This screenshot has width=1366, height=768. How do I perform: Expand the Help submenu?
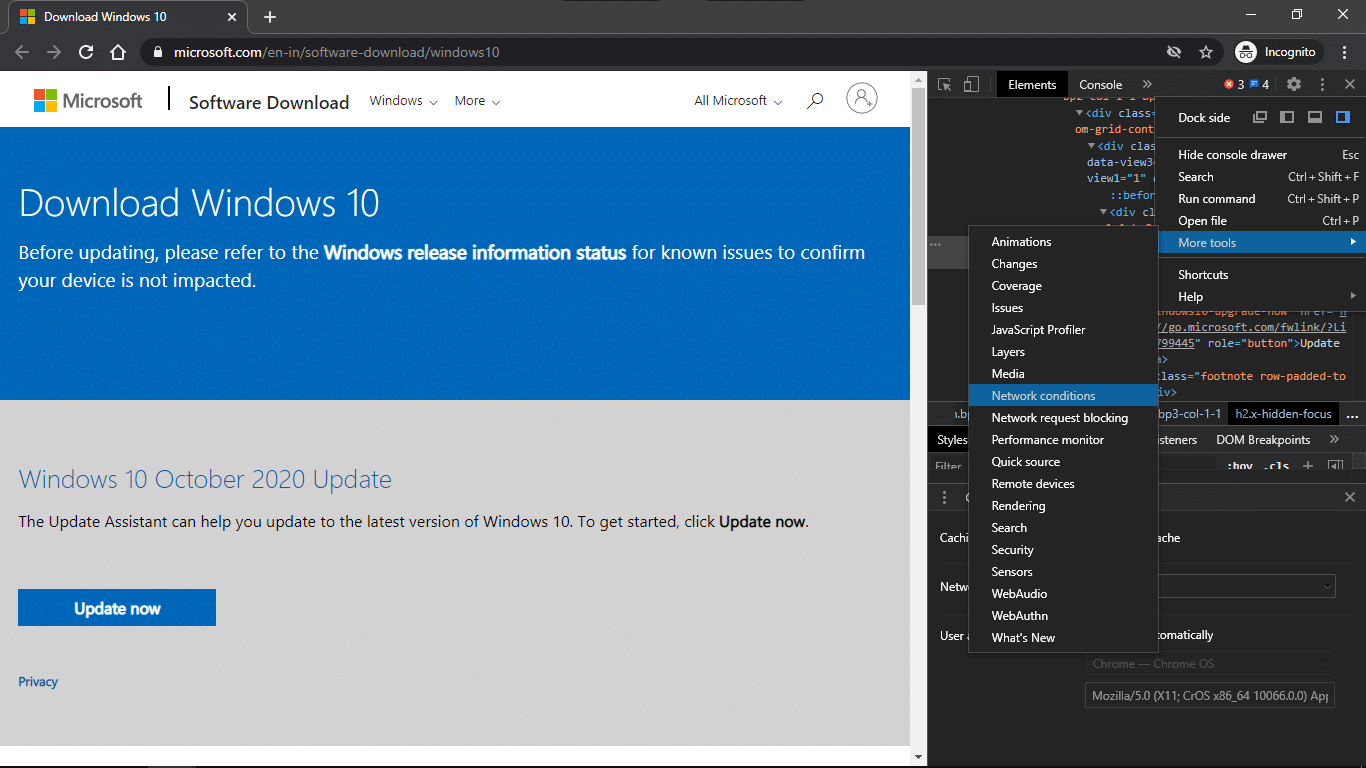(1262, 297)
